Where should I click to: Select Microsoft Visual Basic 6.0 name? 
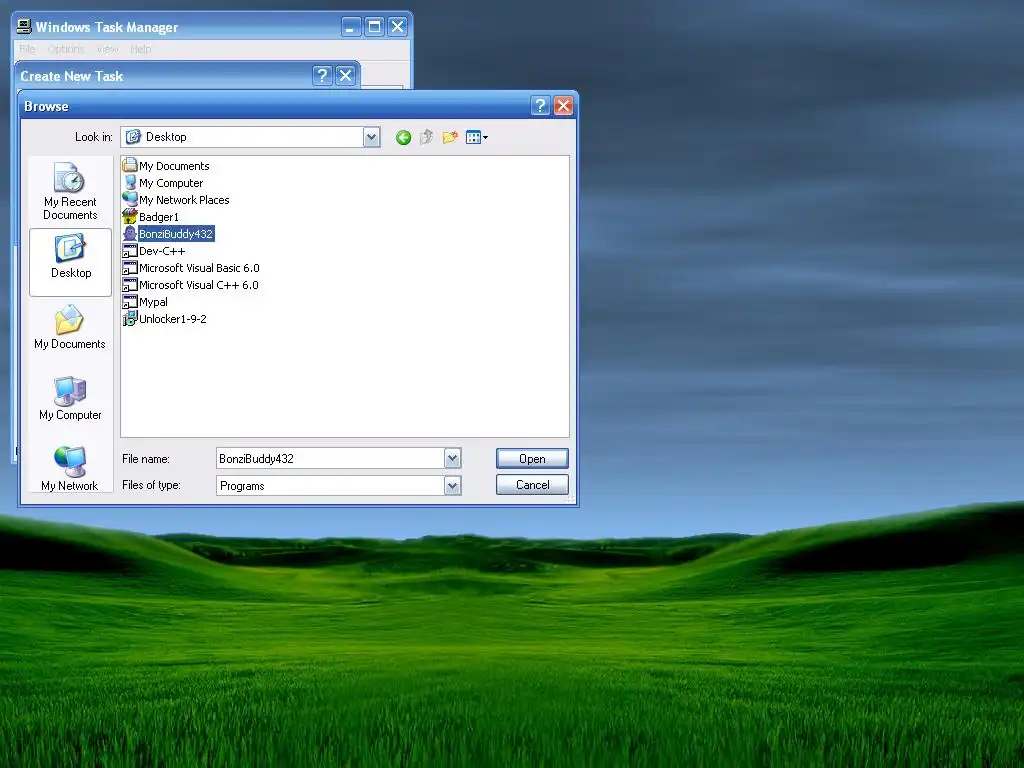pyautogui.click(x=199, y=268)
